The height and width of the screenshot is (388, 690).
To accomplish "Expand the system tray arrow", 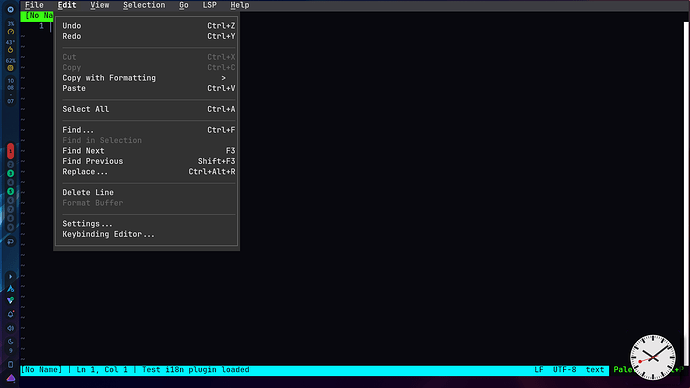I will coord(11,277).
